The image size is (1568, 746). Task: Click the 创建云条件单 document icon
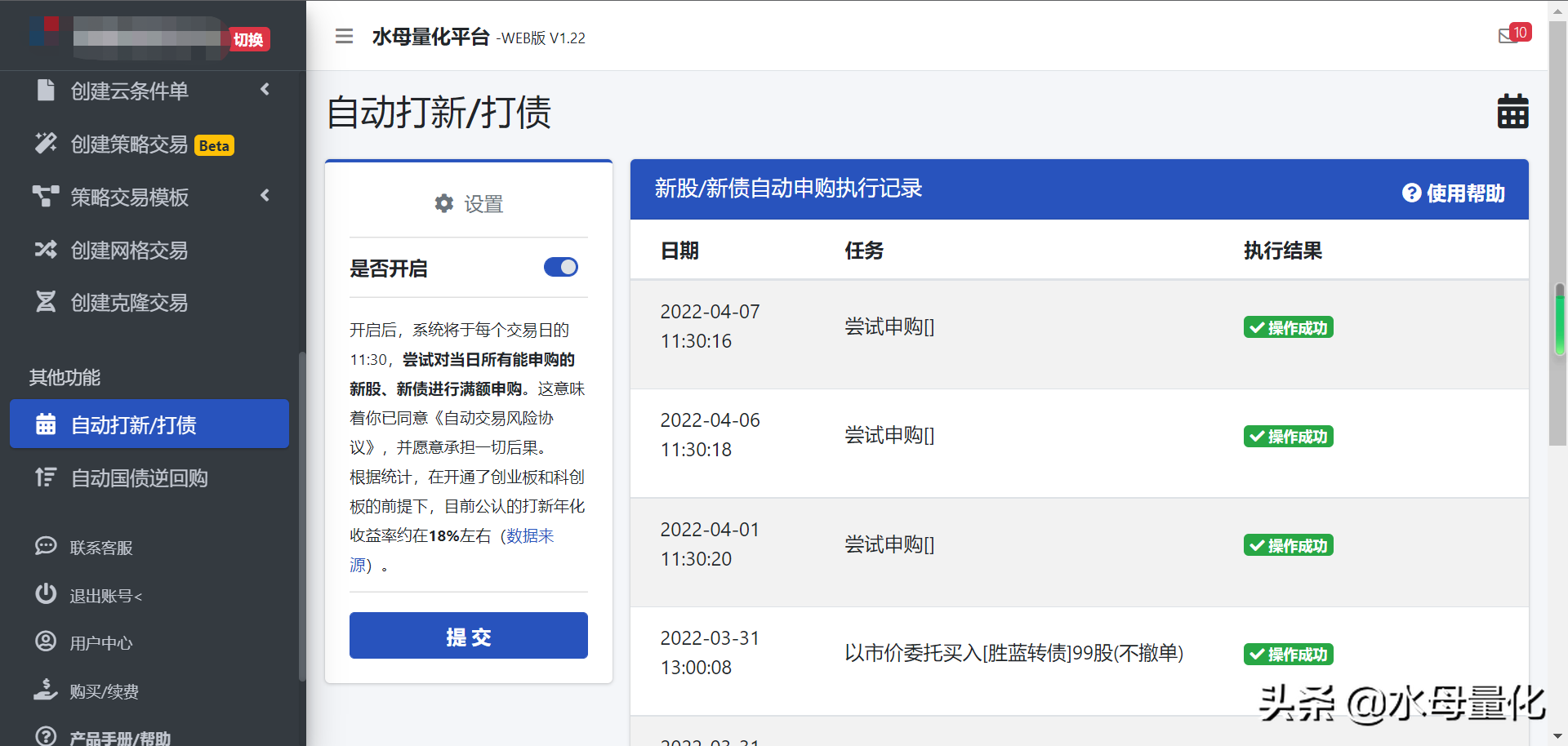point(46,90)
